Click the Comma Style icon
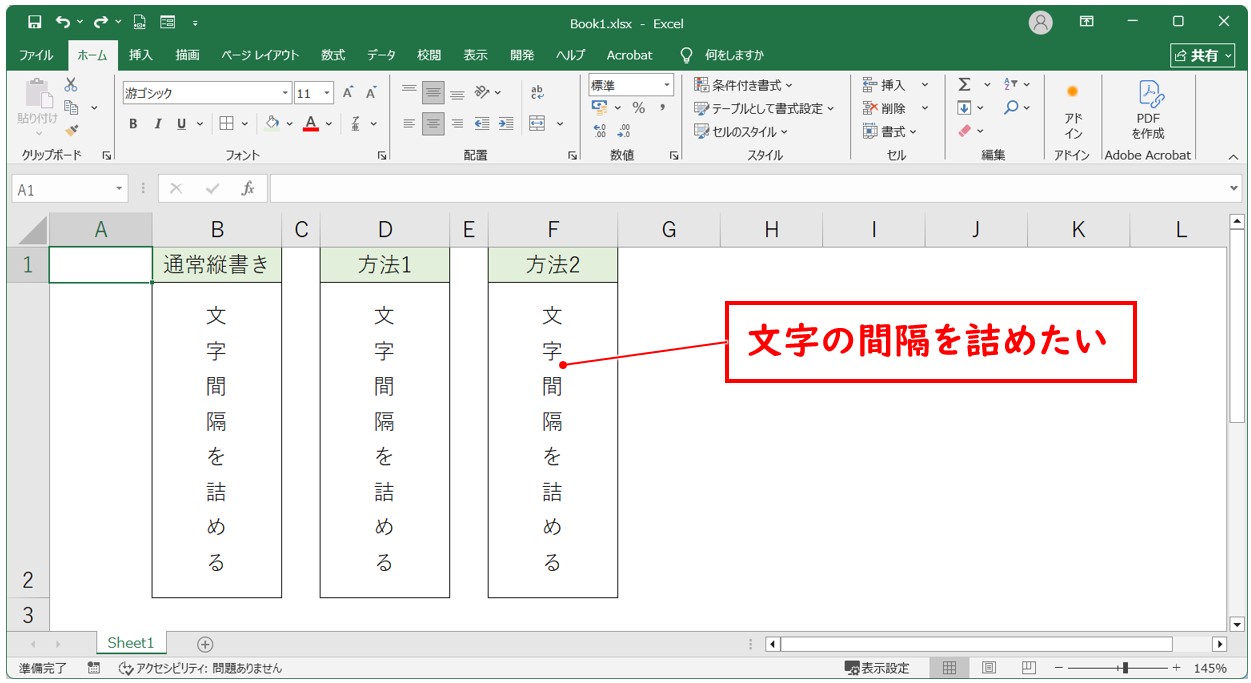The image size is (1251, 683). 662,108
